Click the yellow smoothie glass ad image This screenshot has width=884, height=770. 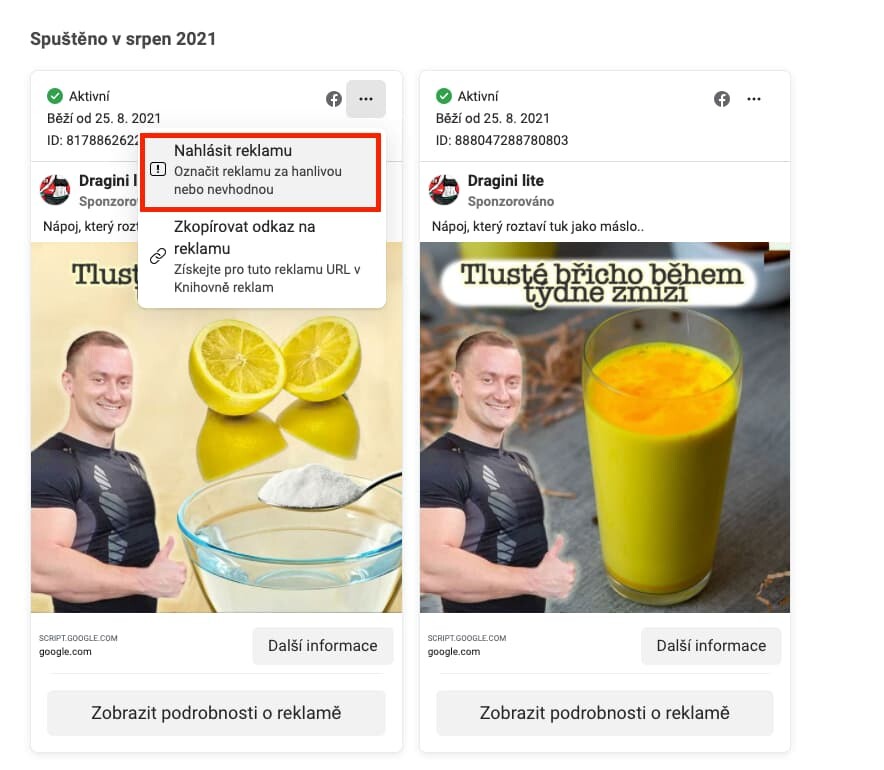coord(605,427)
